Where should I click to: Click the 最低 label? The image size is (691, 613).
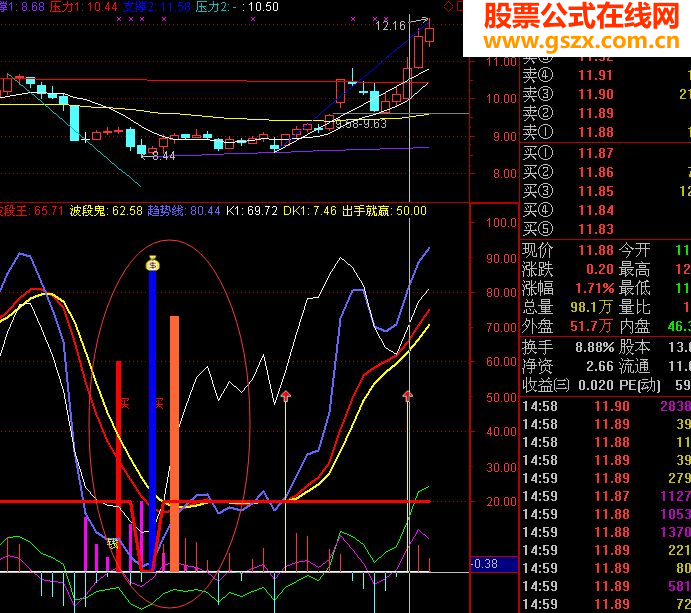[x=635, y=288]
